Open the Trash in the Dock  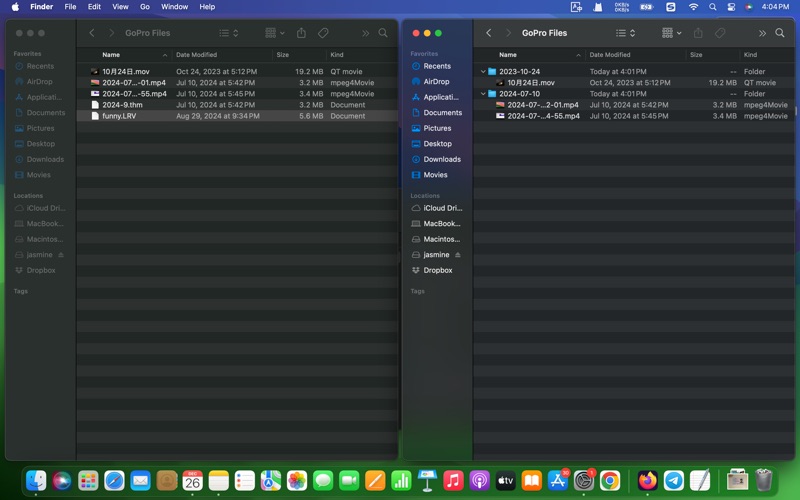coord(764,481)
